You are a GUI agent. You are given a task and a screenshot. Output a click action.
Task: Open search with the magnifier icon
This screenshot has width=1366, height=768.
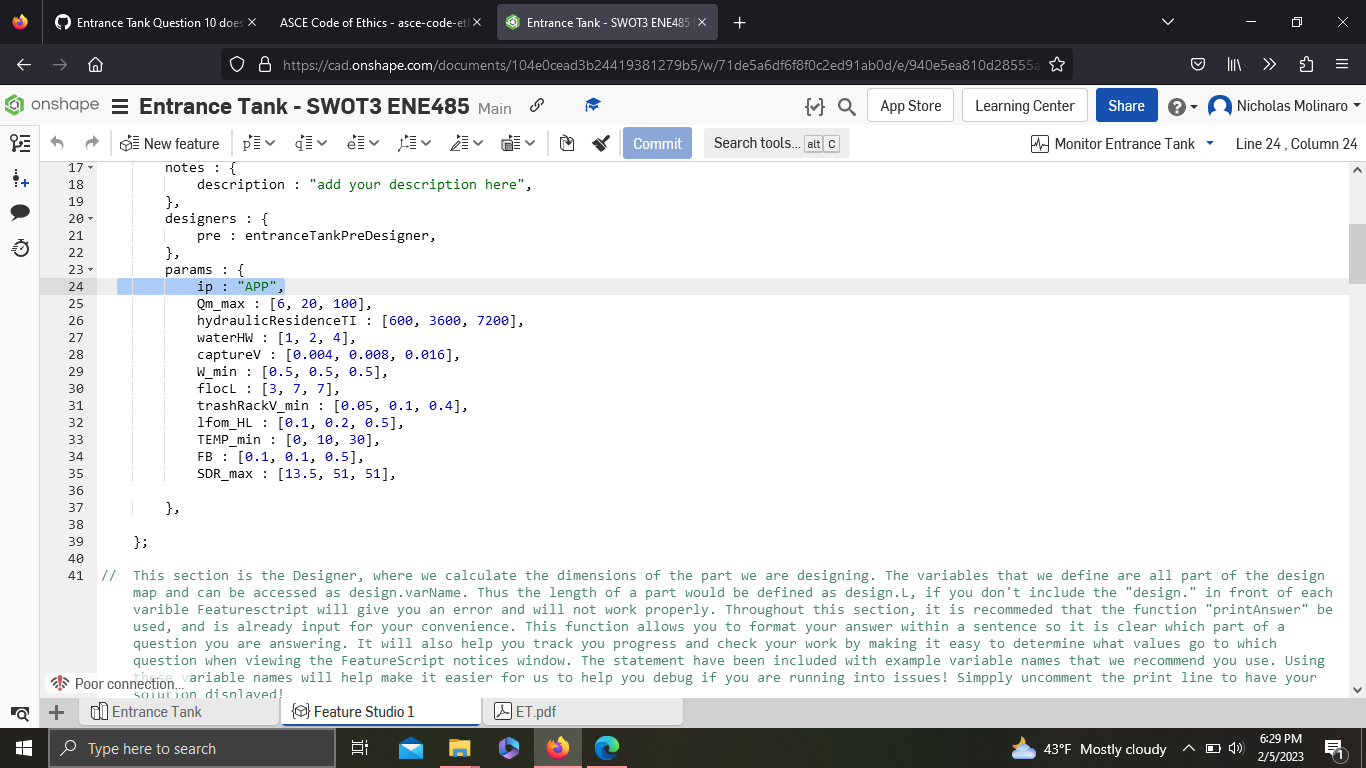(x=845, y=105)
